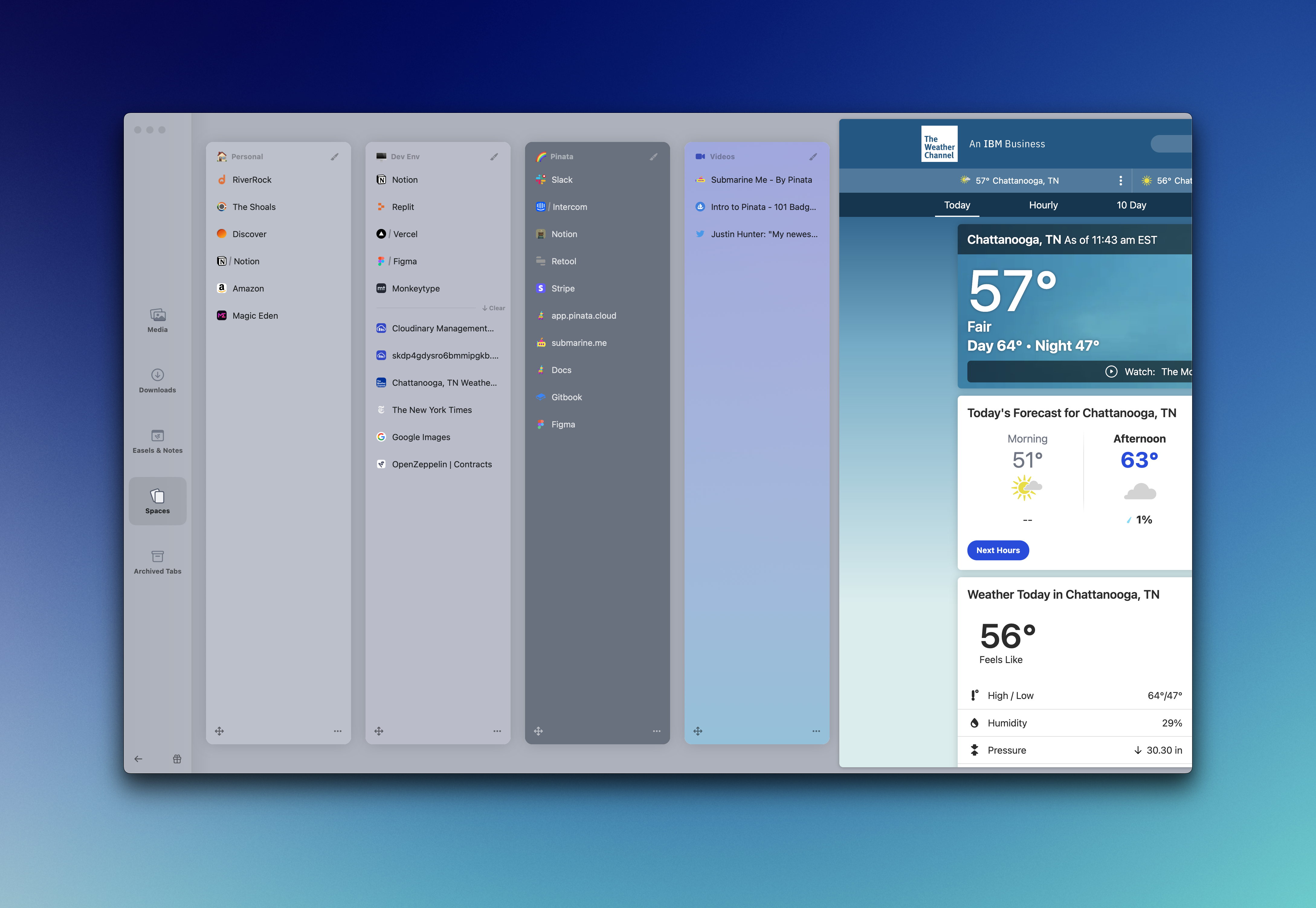Open The New York Times tab
1316x908 pixels.
point(437,410)
